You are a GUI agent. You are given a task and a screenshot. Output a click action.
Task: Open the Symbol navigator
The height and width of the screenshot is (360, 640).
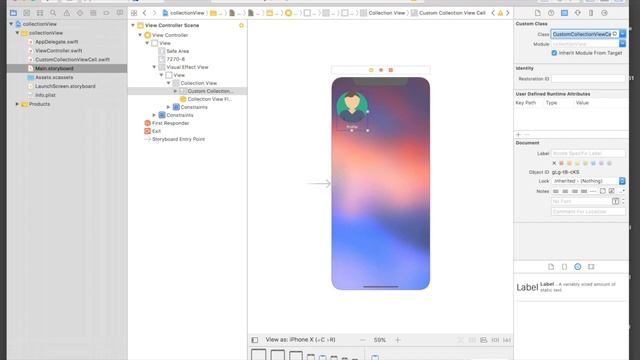point(40,13)
